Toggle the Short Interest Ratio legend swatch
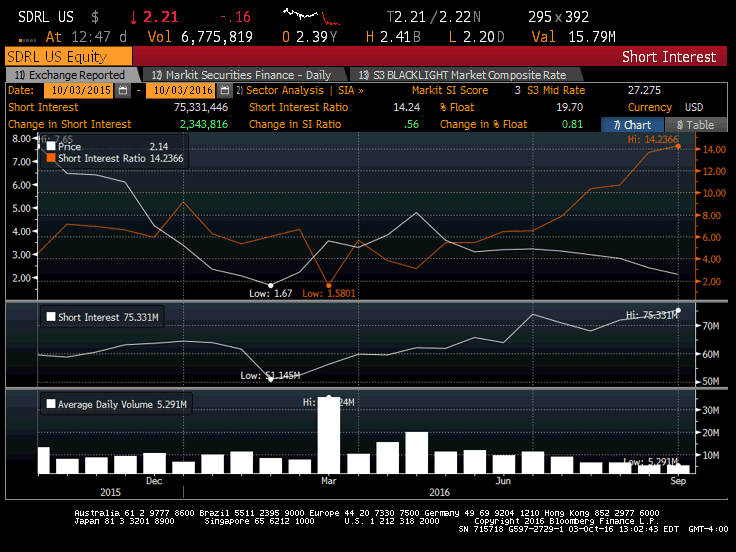Image resolution: width=736 pixels, height=552 pixels. pos(51,158)
